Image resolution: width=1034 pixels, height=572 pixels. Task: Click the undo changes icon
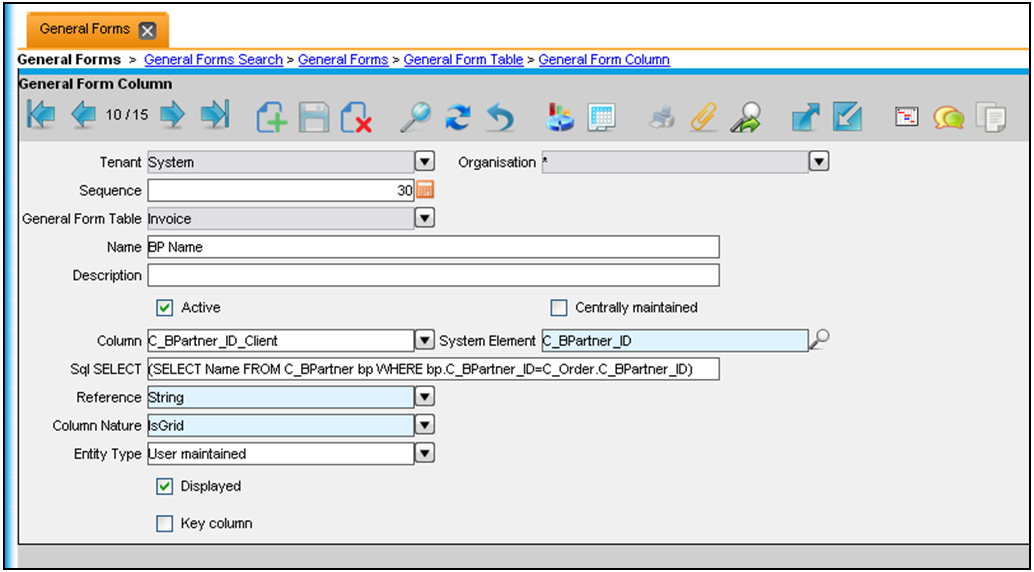point(500,117)
